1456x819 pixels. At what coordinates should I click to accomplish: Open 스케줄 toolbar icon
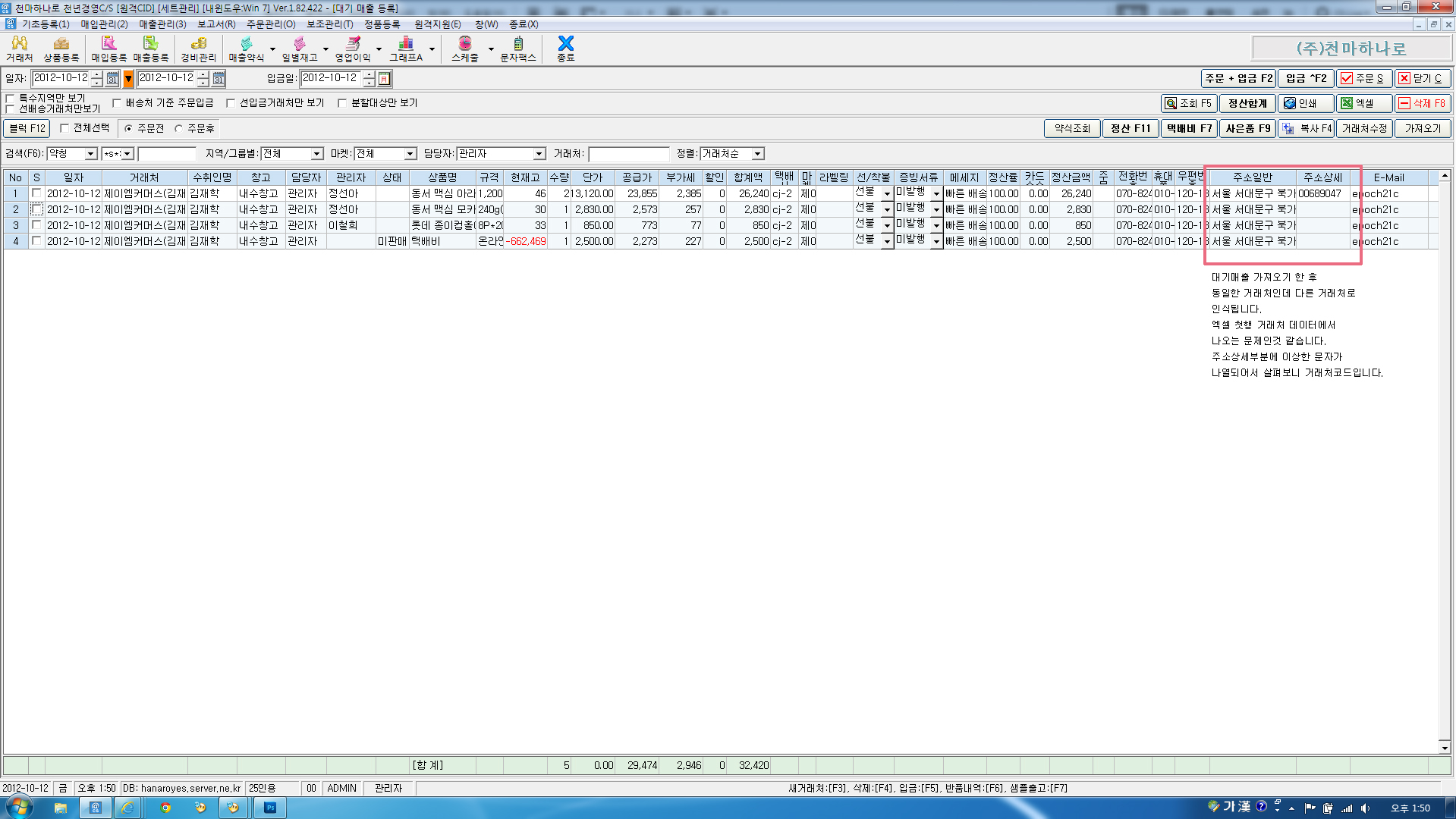click(465, 49)
